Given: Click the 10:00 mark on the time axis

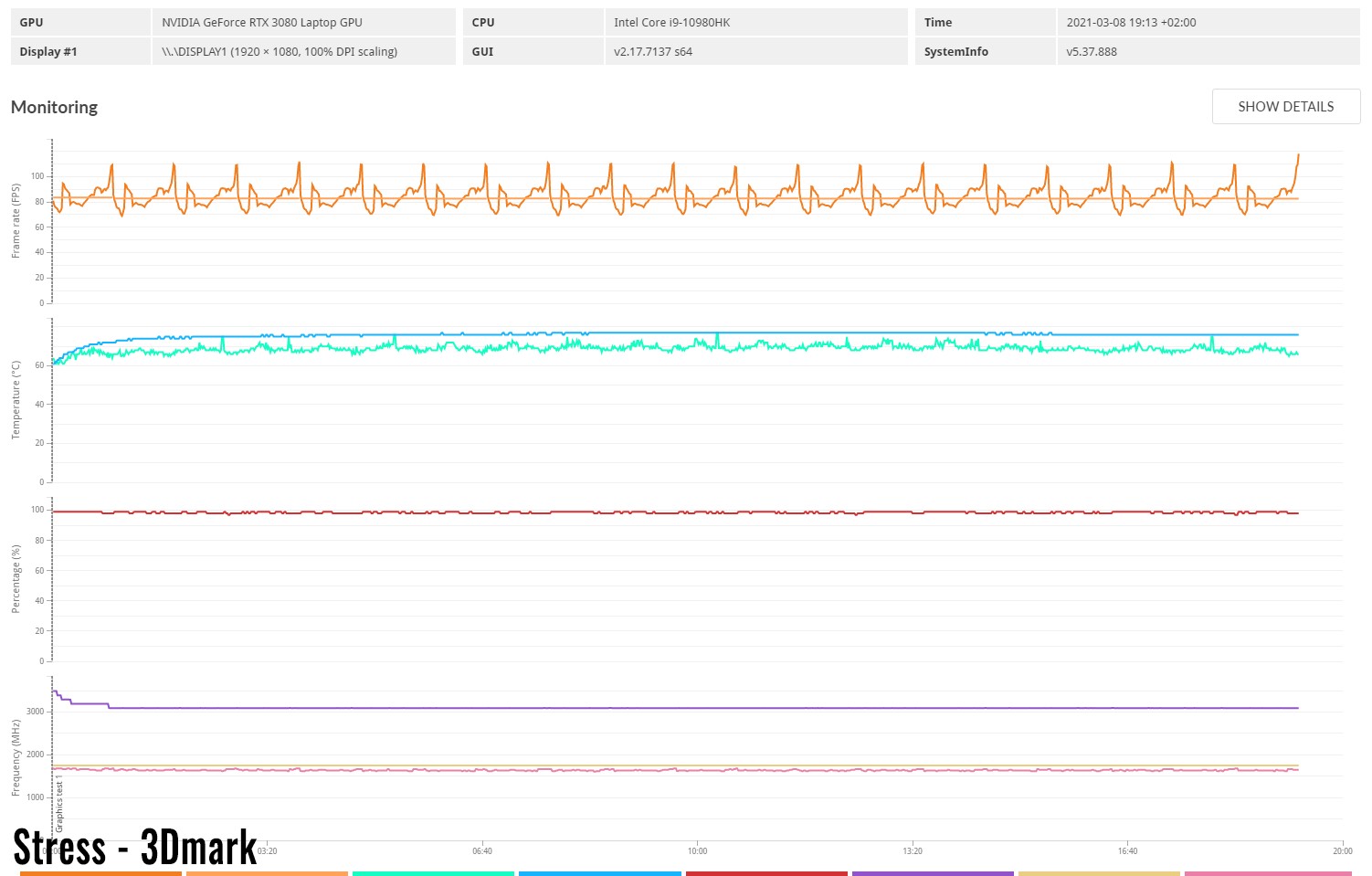Looking at the screenshot, I should click(697, 851).
